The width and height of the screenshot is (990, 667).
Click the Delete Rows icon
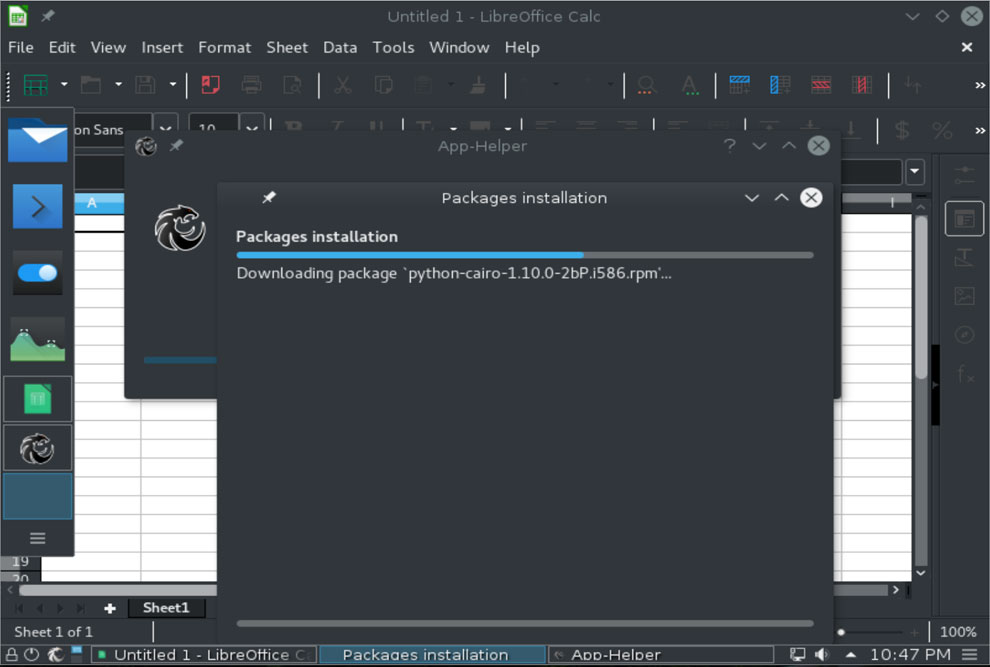821,85
